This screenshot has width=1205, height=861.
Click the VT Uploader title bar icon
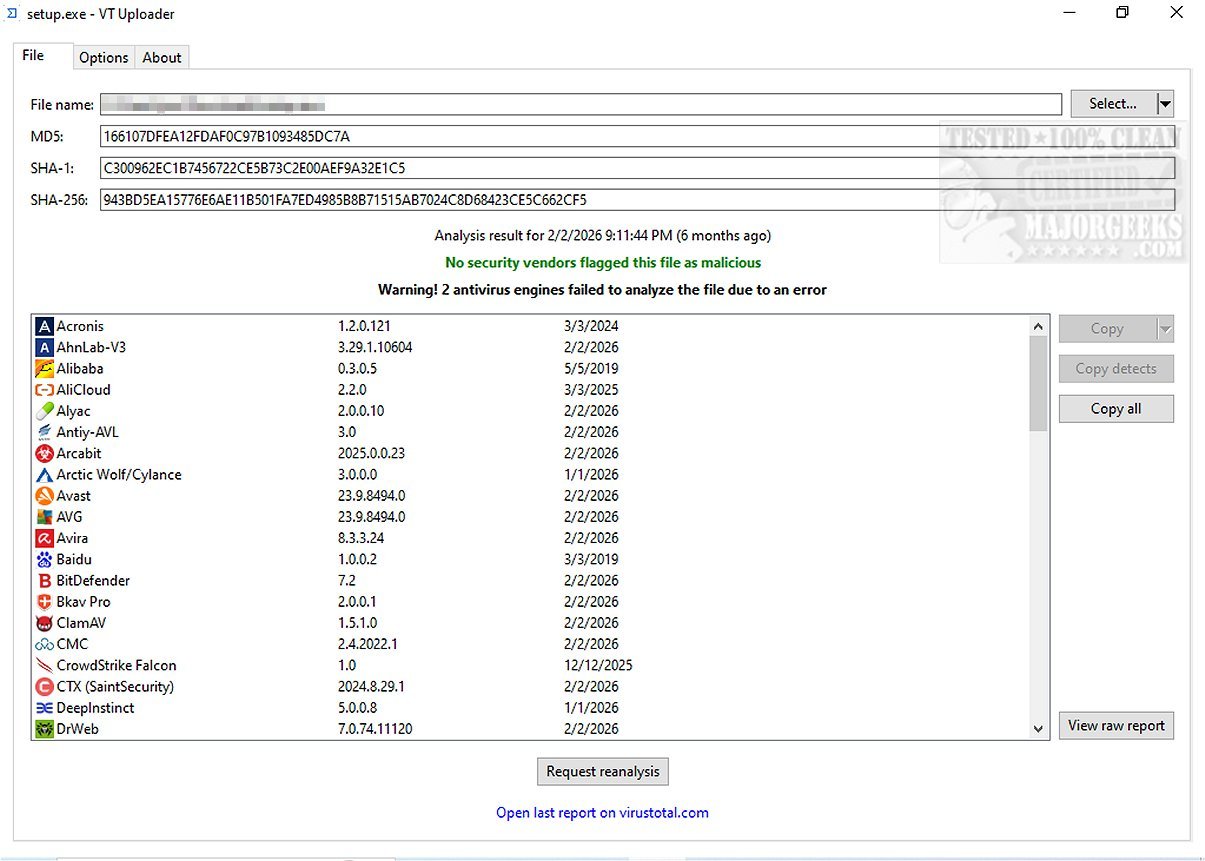coord(12,14)
